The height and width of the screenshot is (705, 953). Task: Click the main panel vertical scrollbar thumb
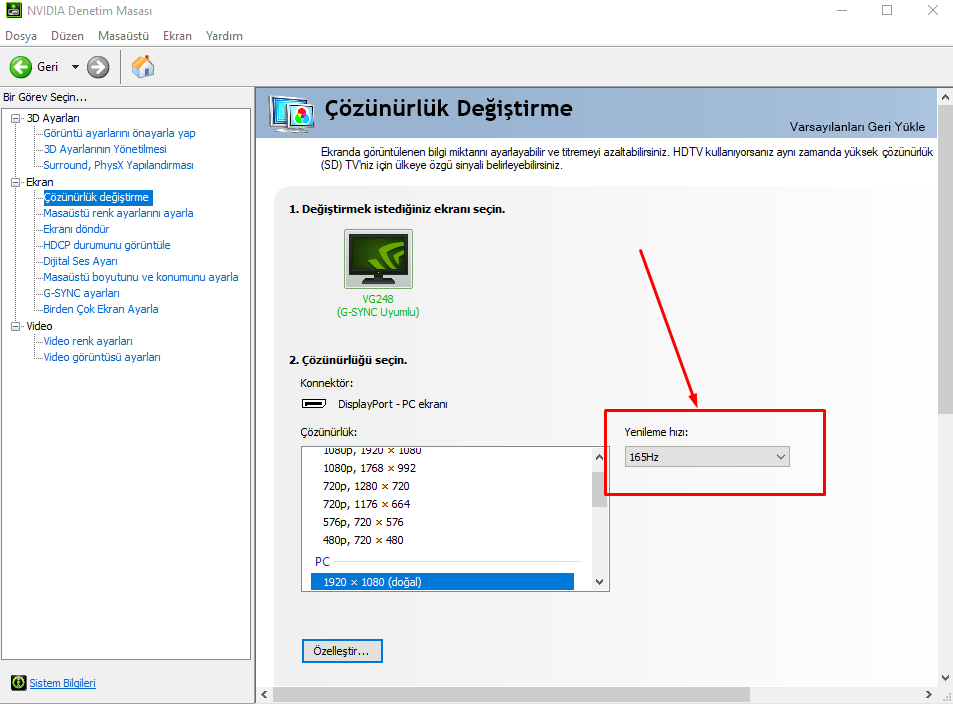pyautogui.click(x=945, y=260)
